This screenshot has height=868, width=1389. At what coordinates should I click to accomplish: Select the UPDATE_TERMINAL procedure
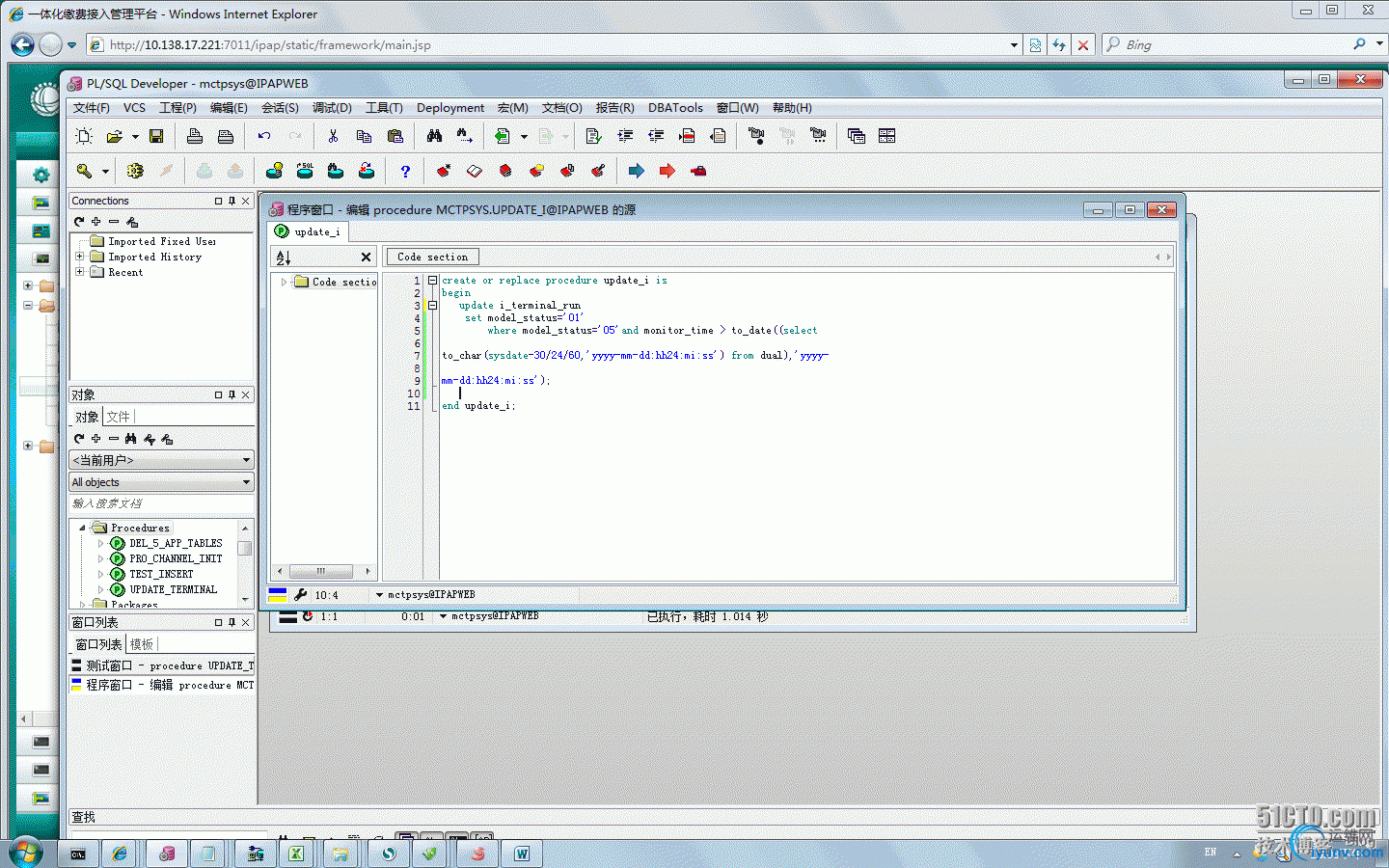[x=173, y=589]
